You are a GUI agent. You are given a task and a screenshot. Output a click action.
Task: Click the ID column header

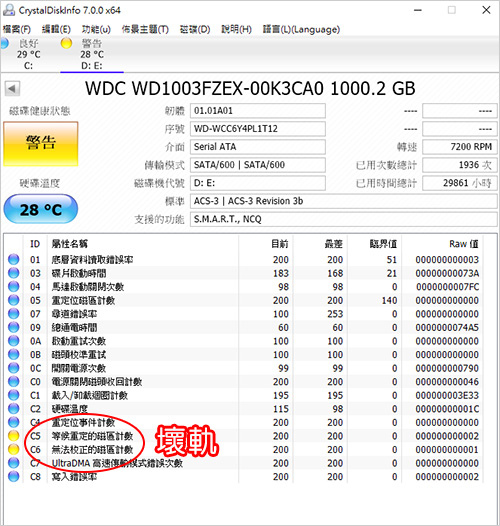click(x=35, y=244)
